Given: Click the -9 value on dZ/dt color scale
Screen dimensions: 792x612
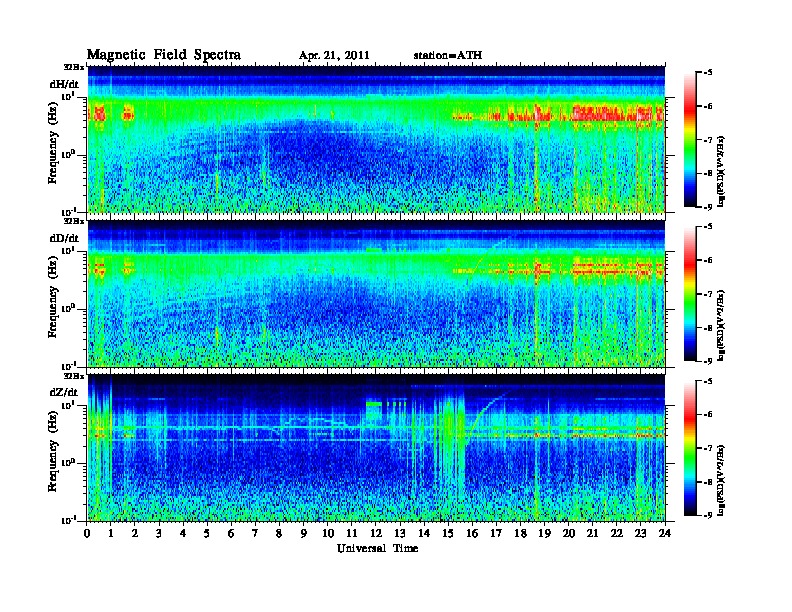Looking at the screenshot, I should [708, 515].
